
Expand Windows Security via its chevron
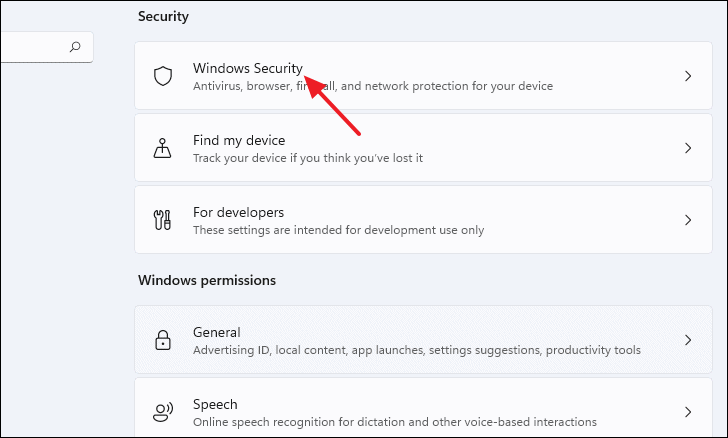pyautogui.click(x=688, y=76)
